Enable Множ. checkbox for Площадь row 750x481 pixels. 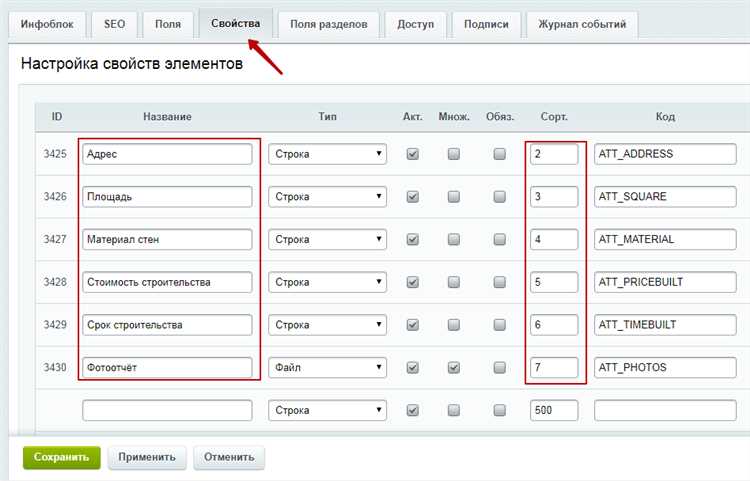(453, 197)
